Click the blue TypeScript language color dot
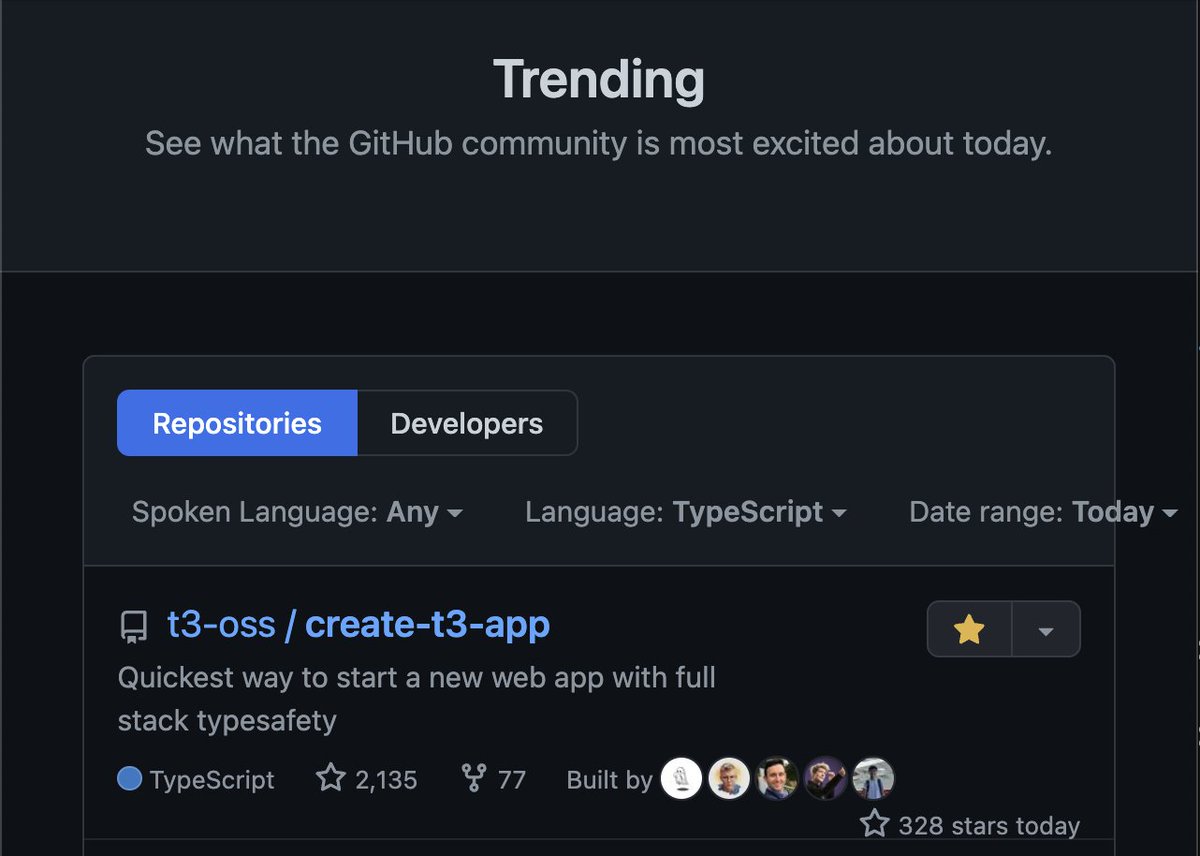This screenshot has height=856, width=1200. pyautogui.click(x=129, y=778)
